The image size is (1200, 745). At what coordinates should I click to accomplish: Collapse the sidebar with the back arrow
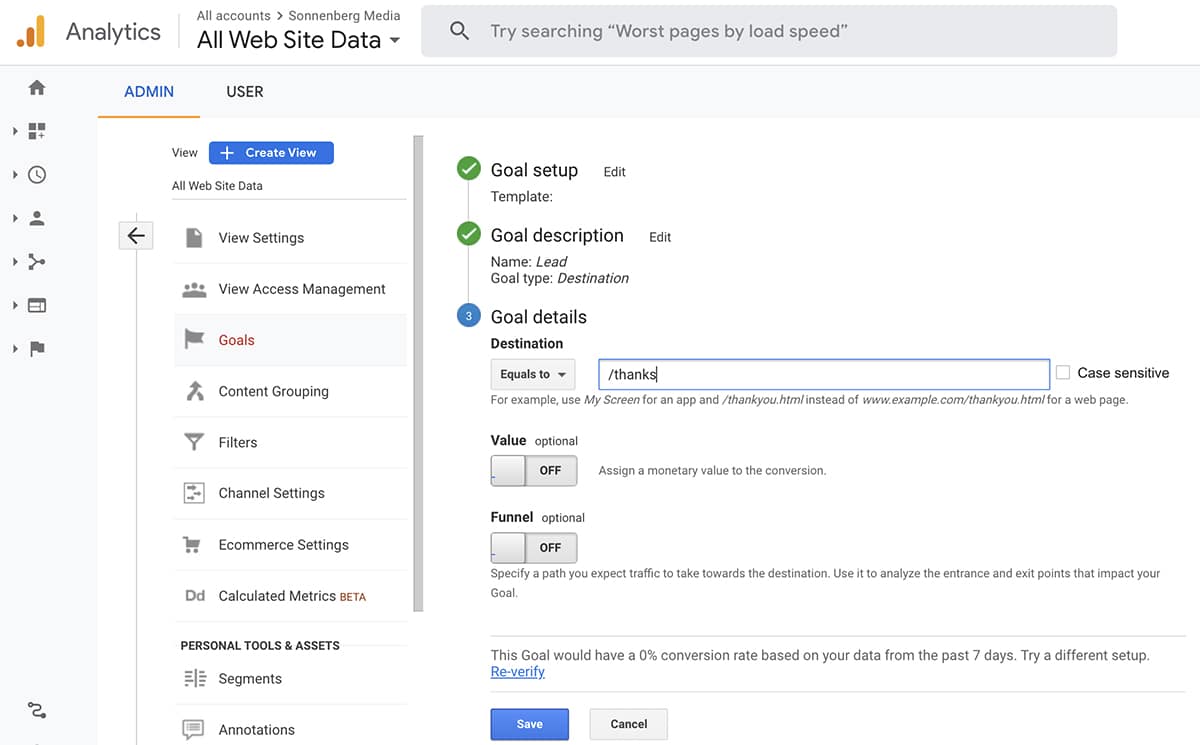(136, 235)
